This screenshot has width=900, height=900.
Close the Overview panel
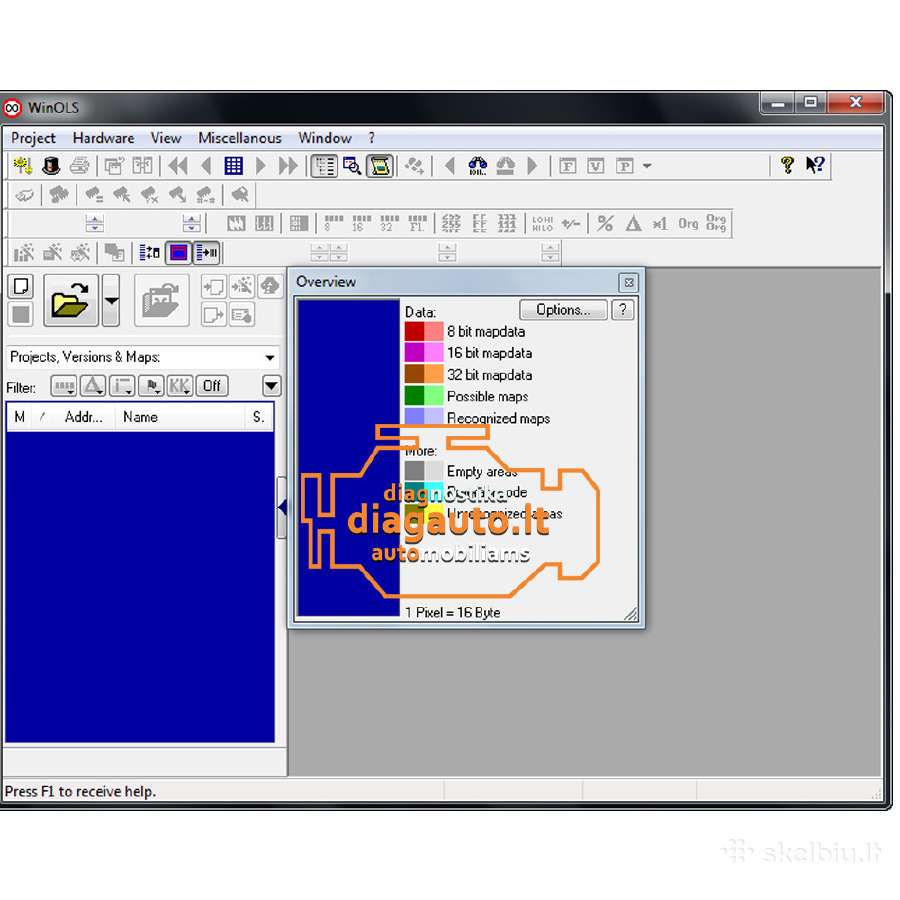[x=629, y=282]
